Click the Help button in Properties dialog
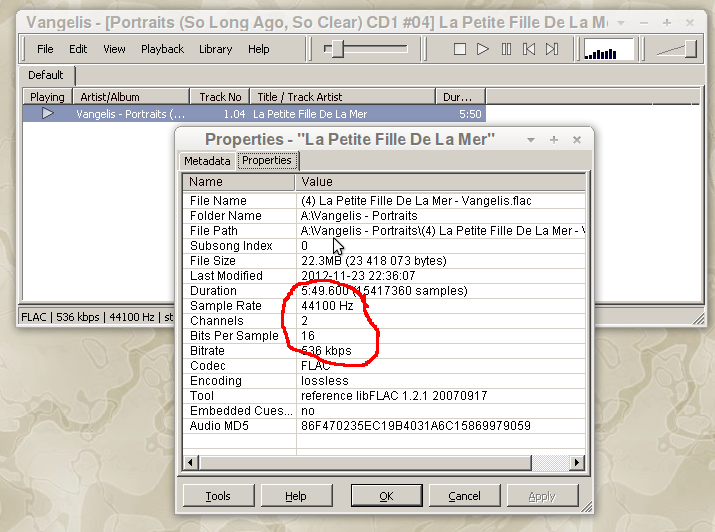 point(296,496)
